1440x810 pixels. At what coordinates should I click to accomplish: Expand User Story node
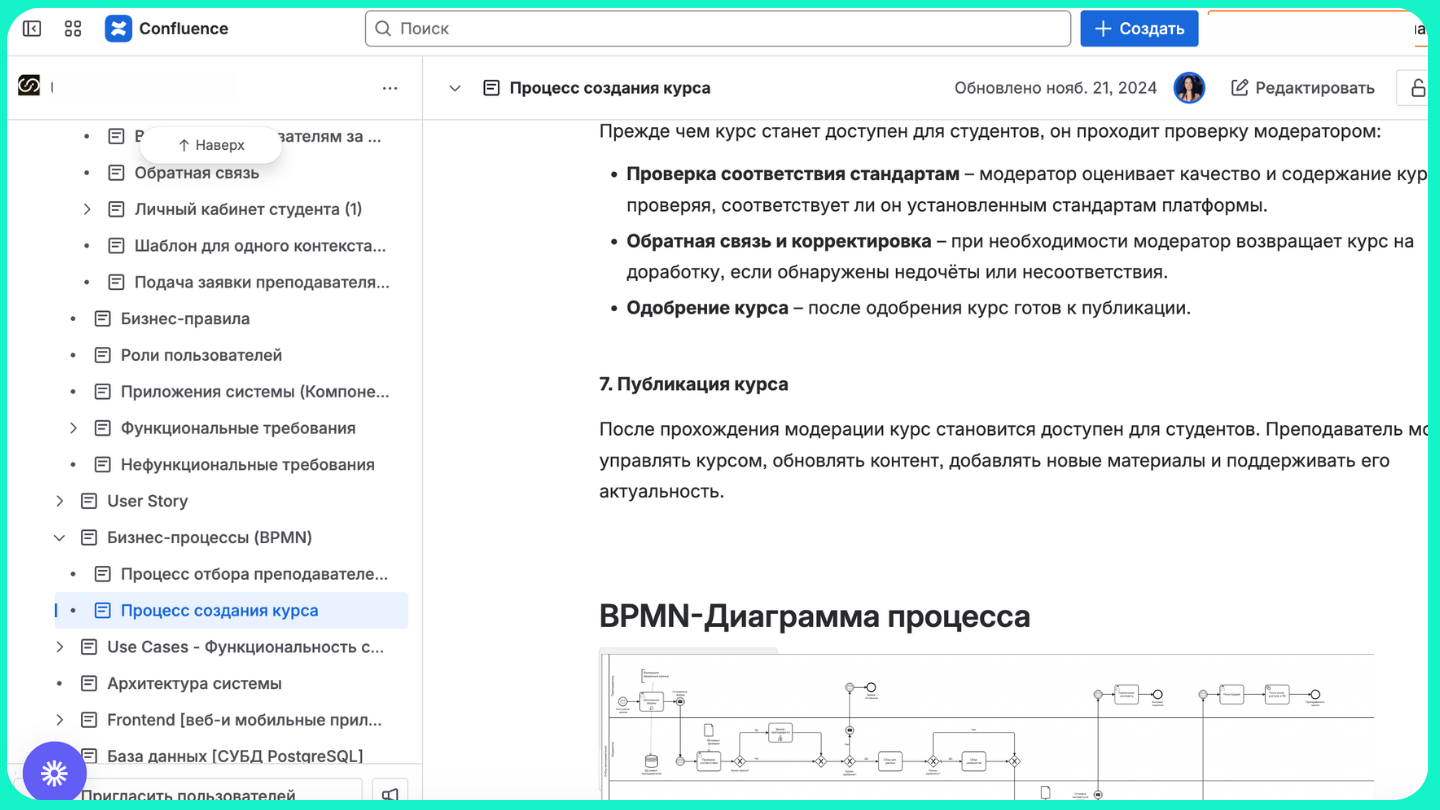tap(59, 501)
